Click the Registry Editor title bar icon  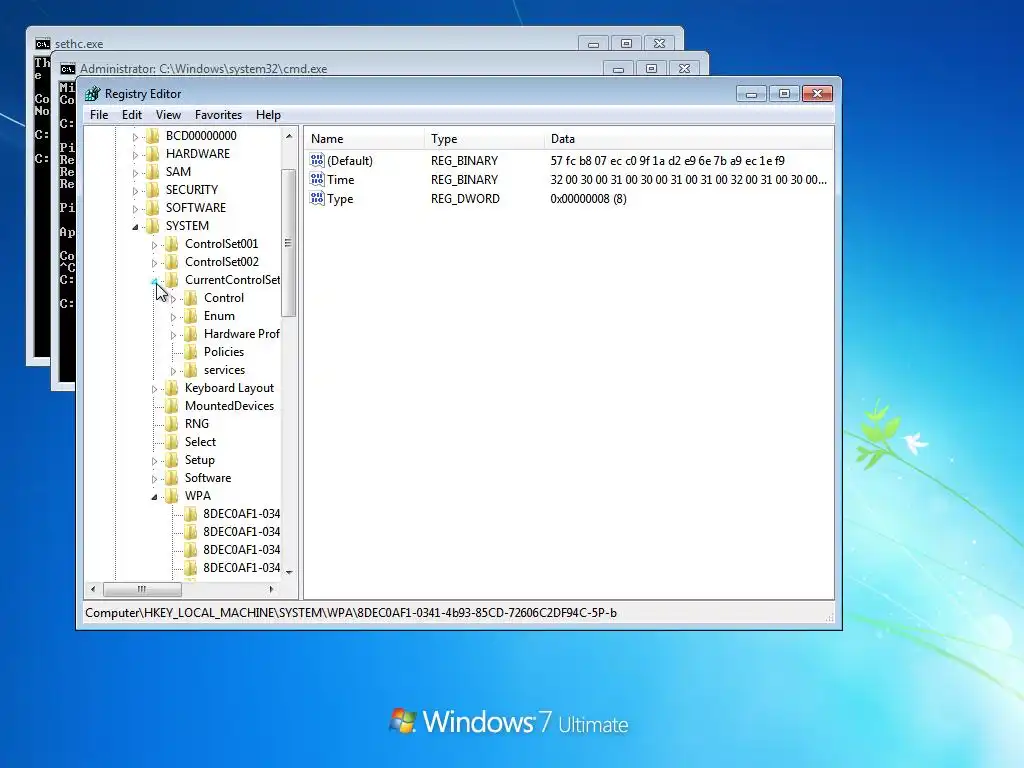click(93, 94)
